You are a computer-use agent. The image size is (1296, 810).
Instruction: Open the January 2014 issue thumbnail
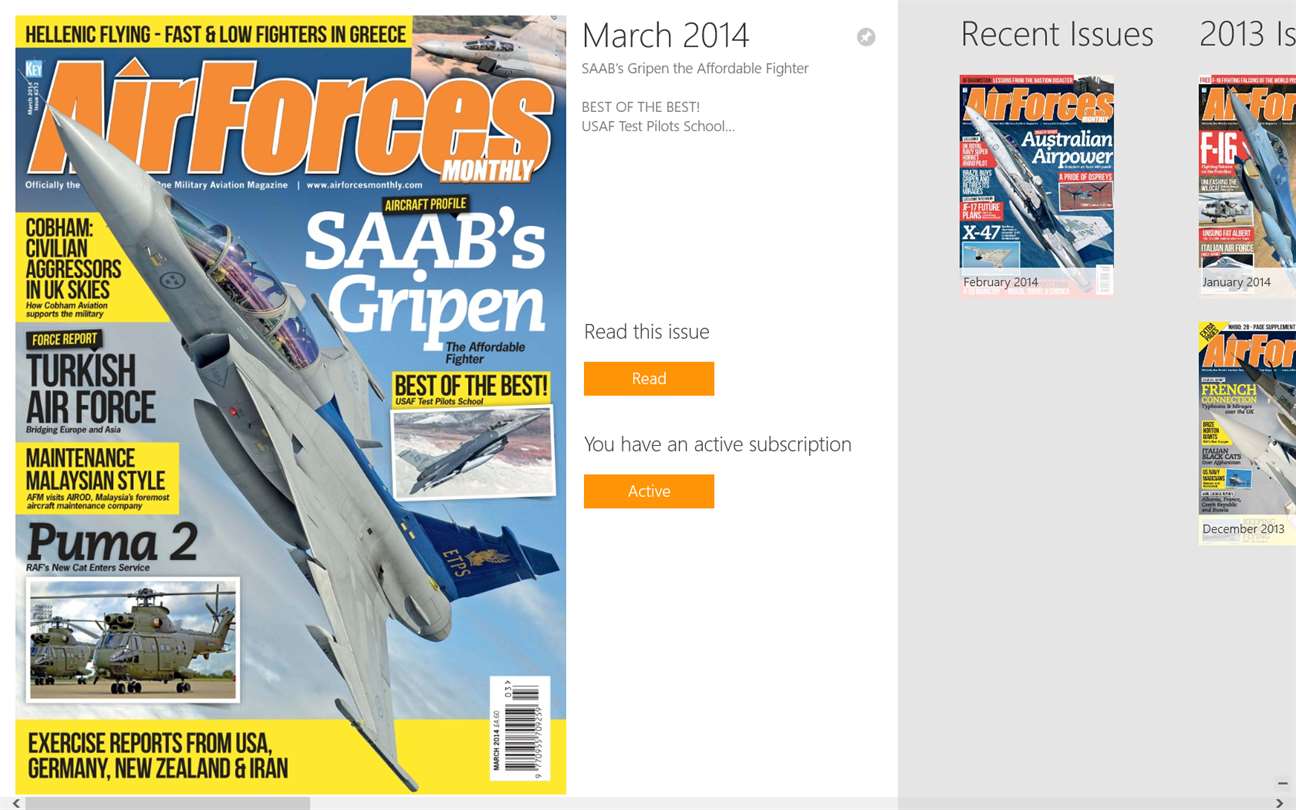[1247, 185]
